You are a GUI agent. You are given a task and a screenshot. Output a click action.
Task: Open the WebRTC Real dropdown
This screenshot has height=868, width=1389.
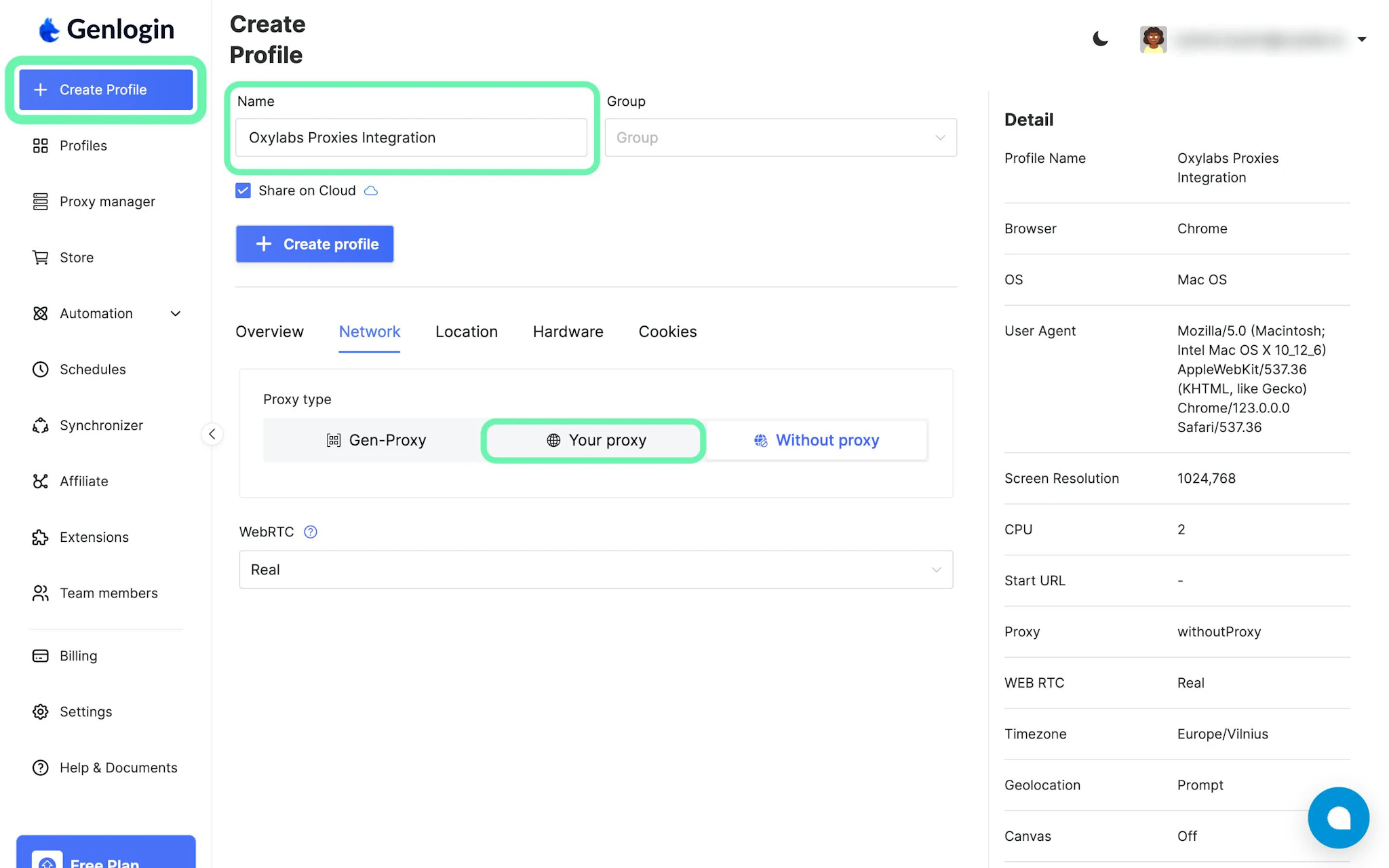coord(596,570)
